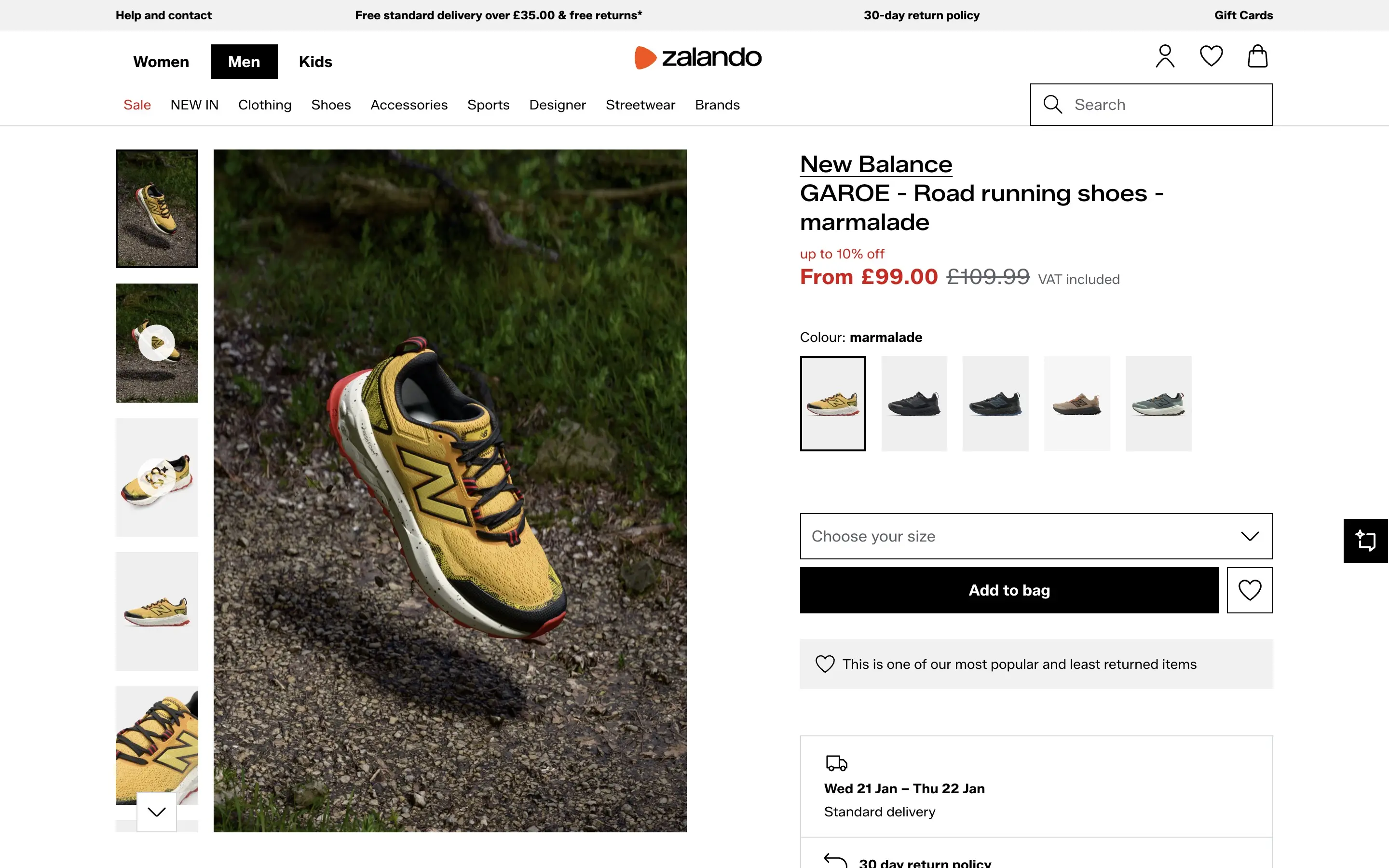Open the Choose your size dropdown
1389x868 pixels.
coord(1035,536)
